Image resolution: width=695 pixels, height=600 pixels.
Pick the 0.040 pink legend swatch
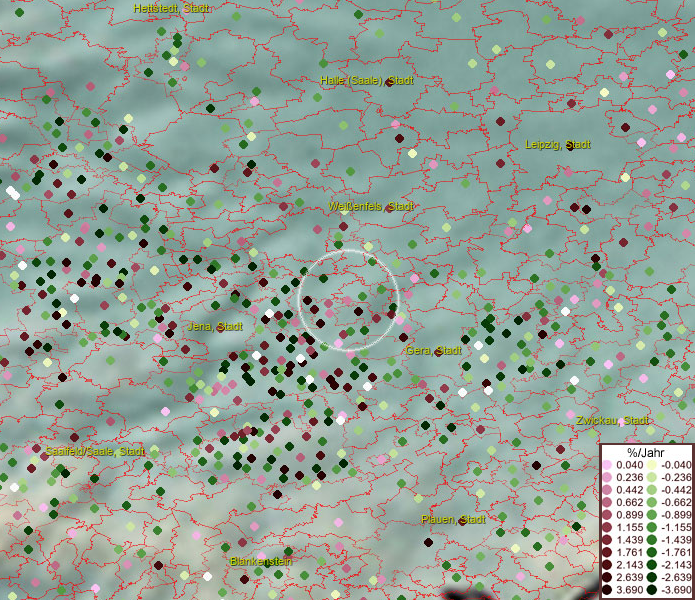click(x=607, y=465)
